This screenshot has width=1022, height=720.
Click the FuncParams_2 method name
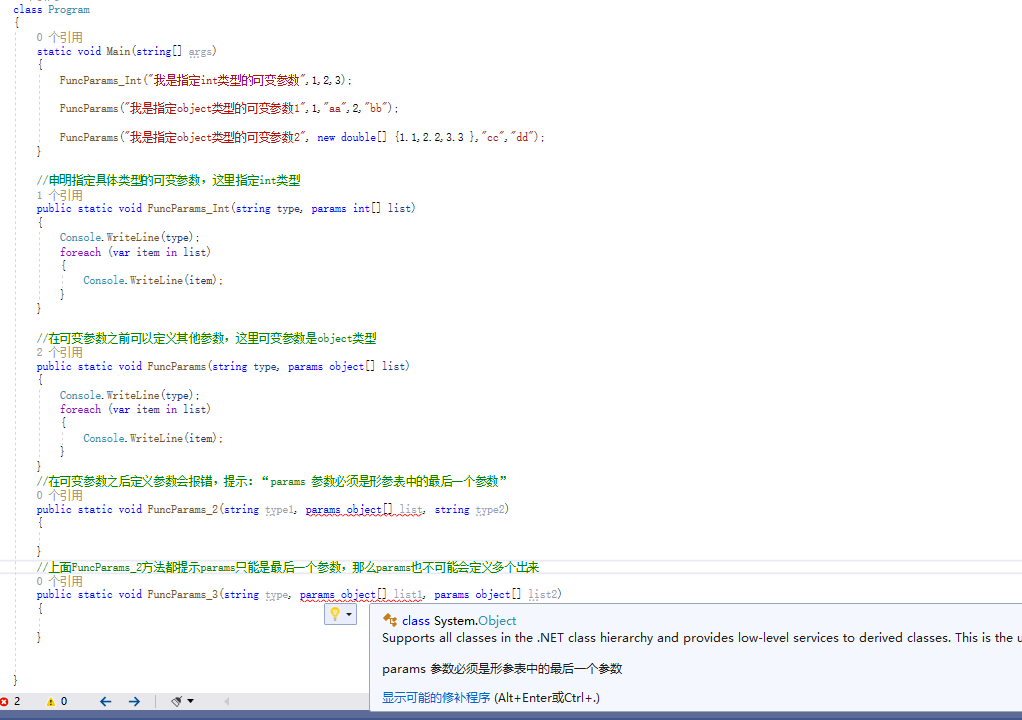(x=182, y=510)
